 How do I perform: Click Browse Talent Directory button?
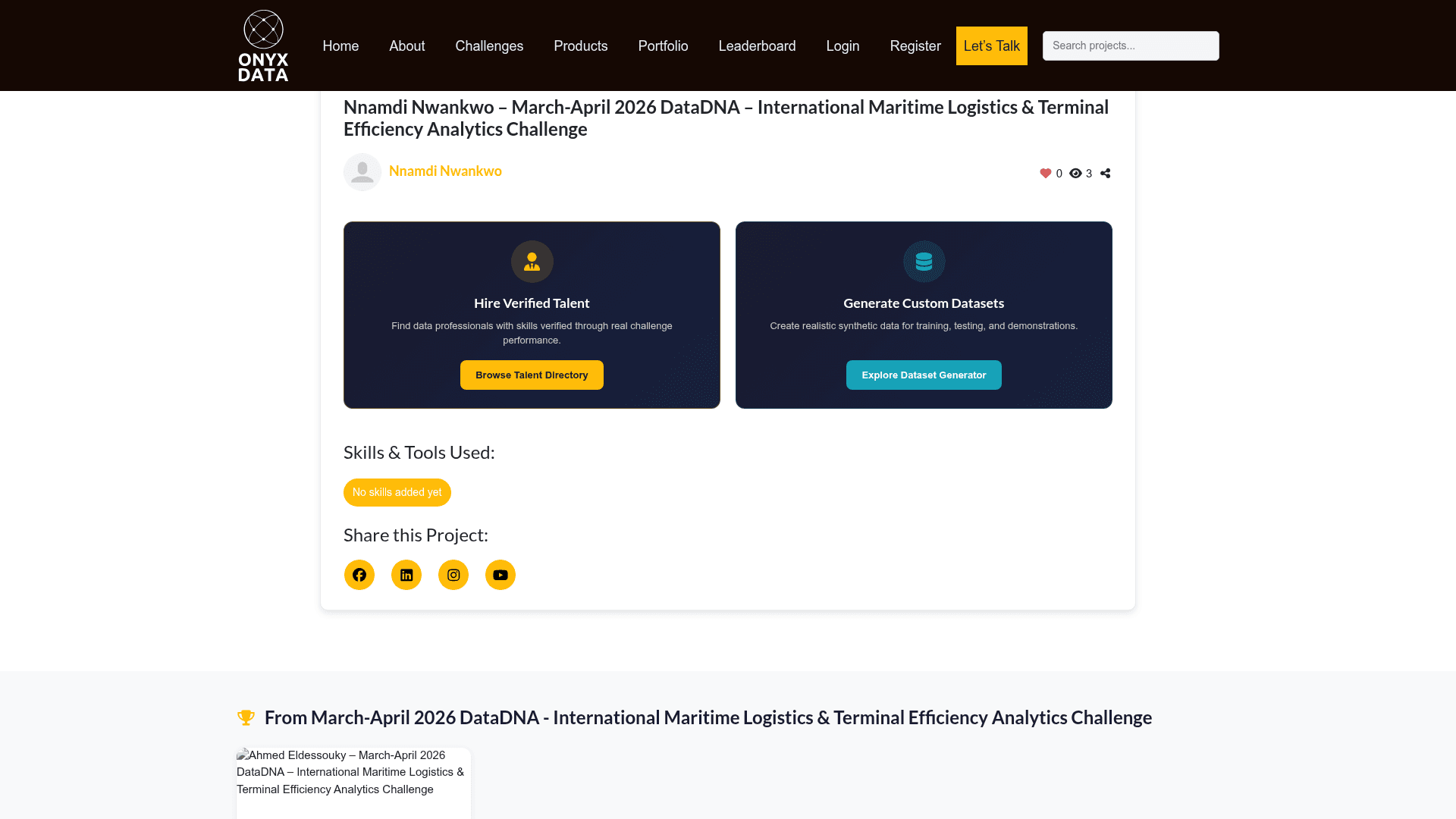[532, 375]
